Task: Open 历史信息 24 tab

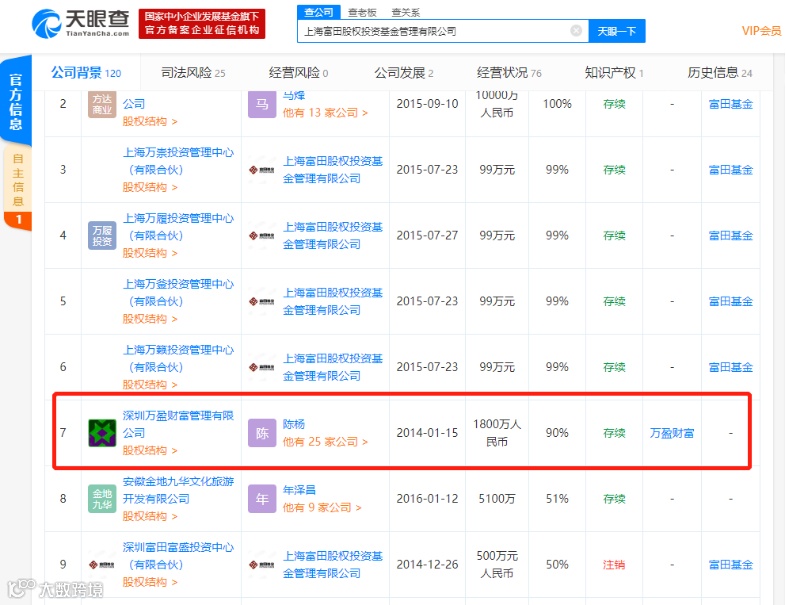Action: pyautogui.click(x=720, y=73)
